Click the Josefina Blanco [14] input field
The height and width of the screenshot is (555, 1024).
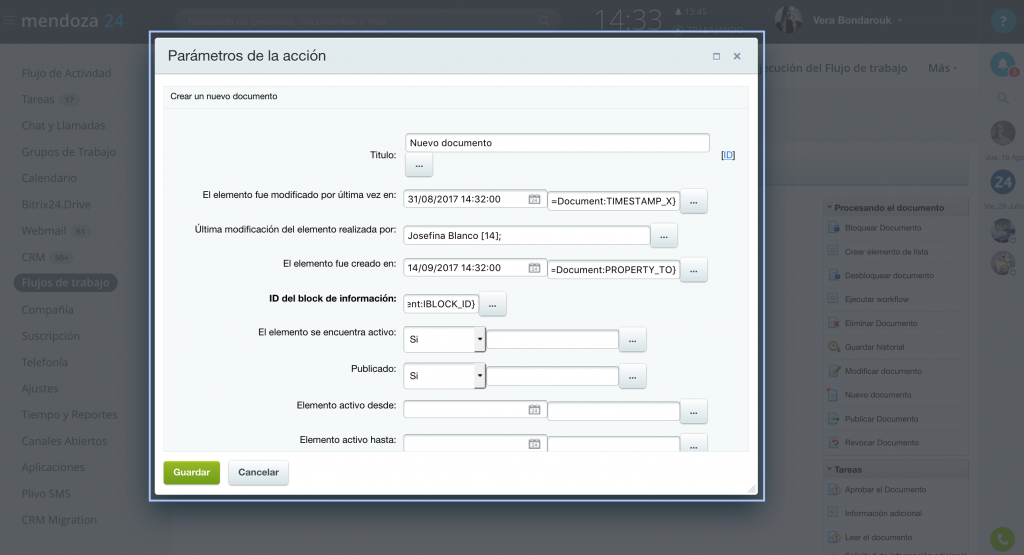(526, 236)
